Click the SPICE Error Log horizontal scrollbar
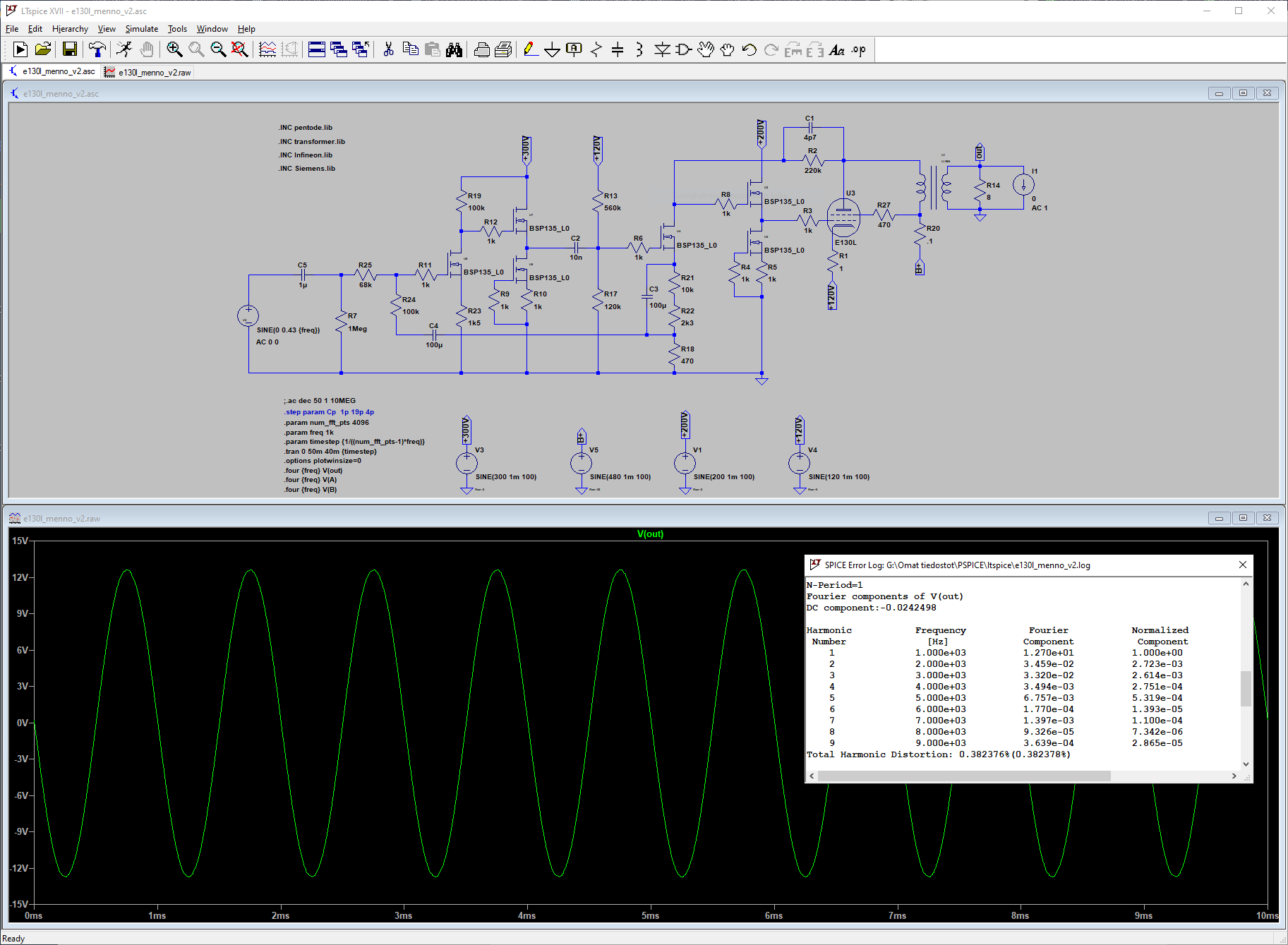1288x945 pixels. point(964,776)
